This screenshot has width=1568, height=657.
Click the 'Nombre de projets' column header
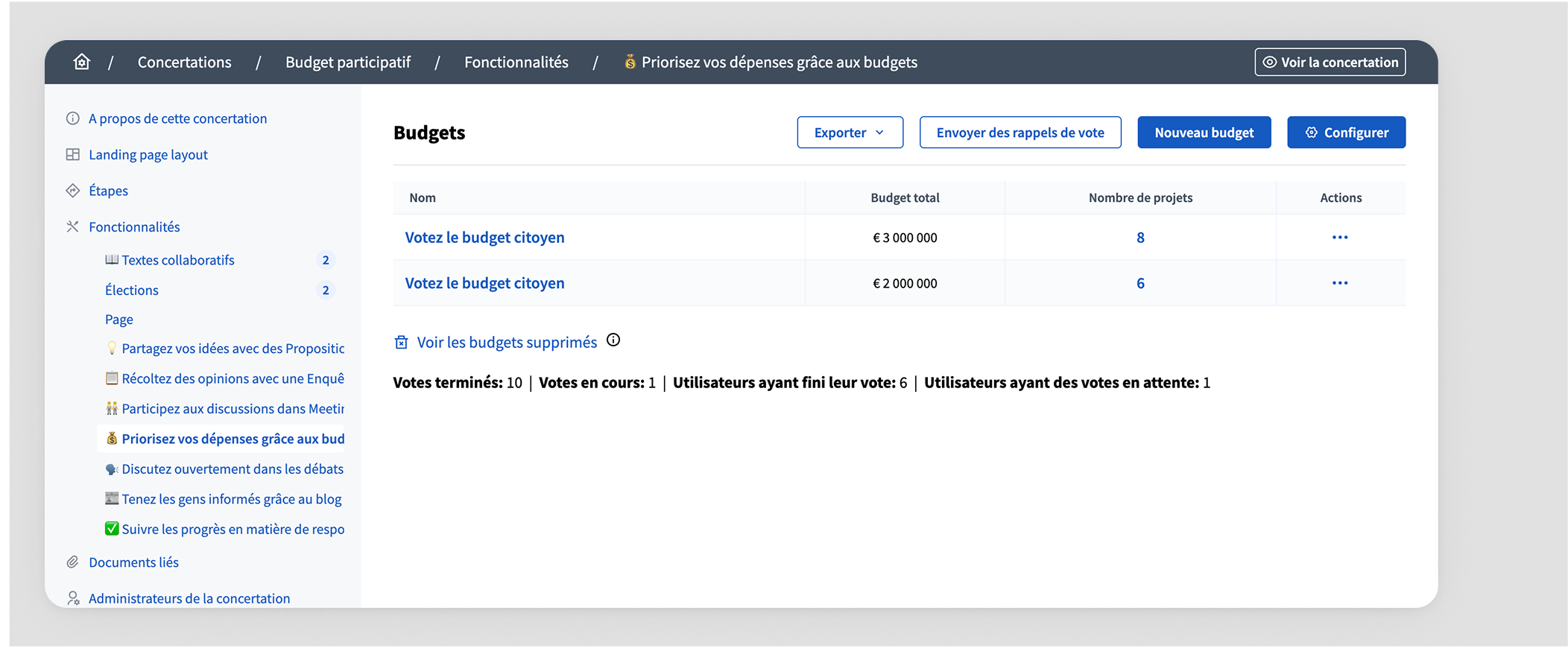(x=1140, y=197)
